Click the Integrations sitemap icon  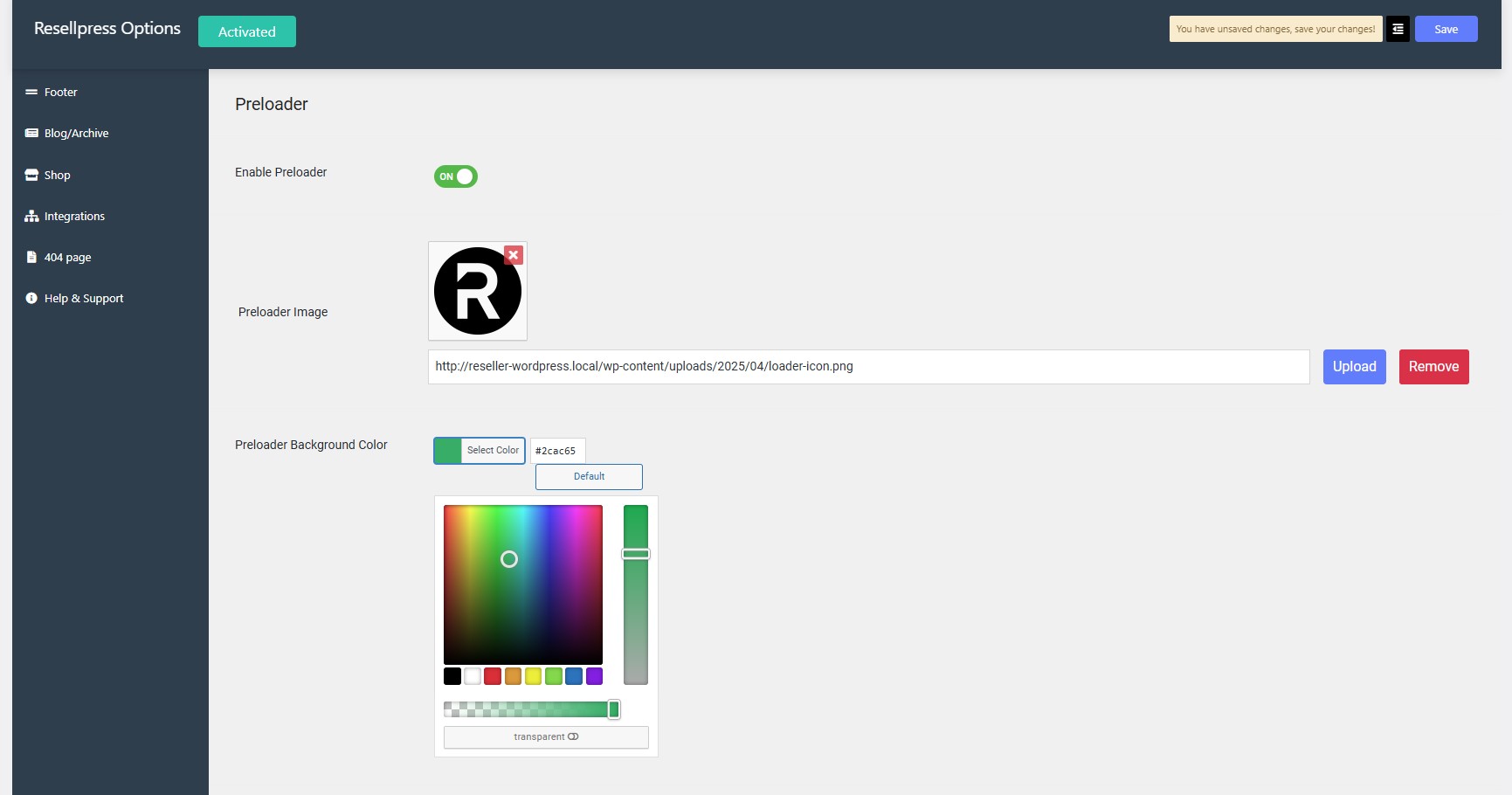31,216
